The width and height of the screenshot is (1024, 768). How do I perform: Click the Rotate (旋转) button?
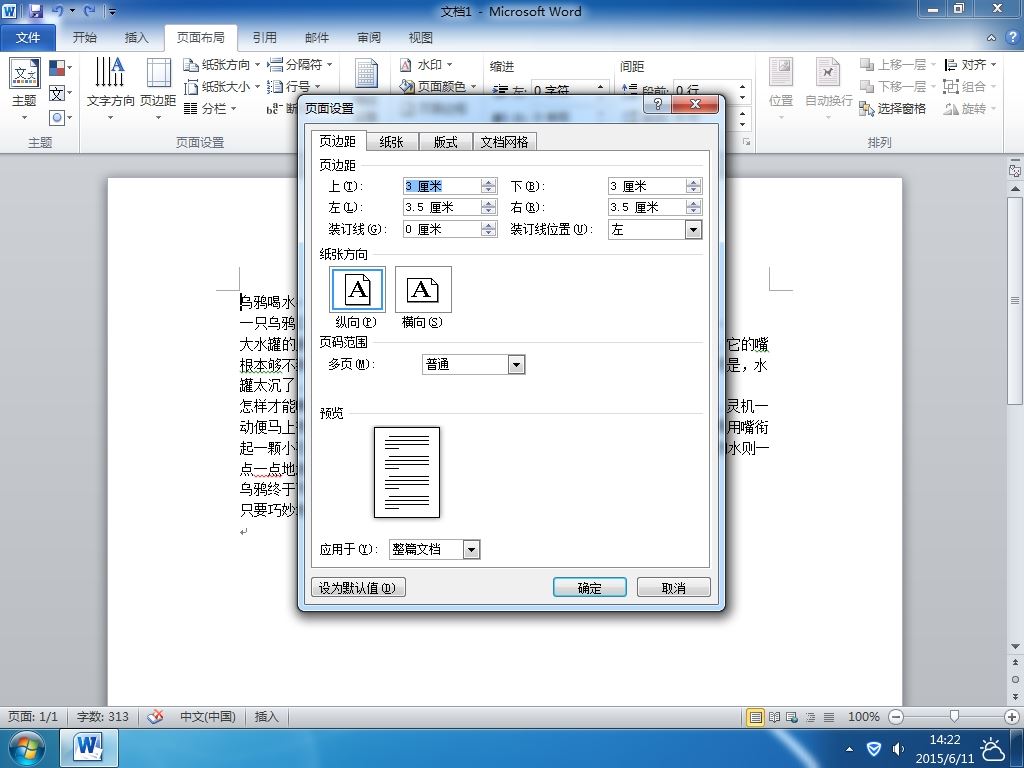click(970, 108)
